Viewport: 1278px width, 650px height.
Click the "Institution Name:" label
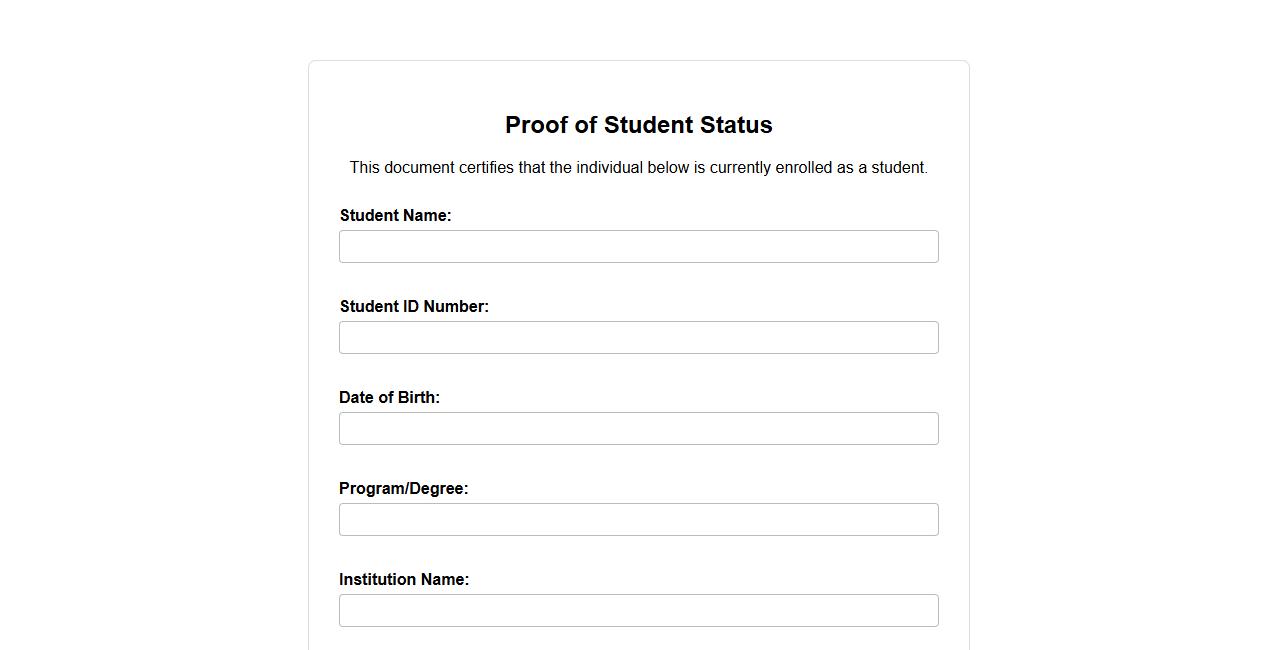pyautogui.click(x=403, y=580)
